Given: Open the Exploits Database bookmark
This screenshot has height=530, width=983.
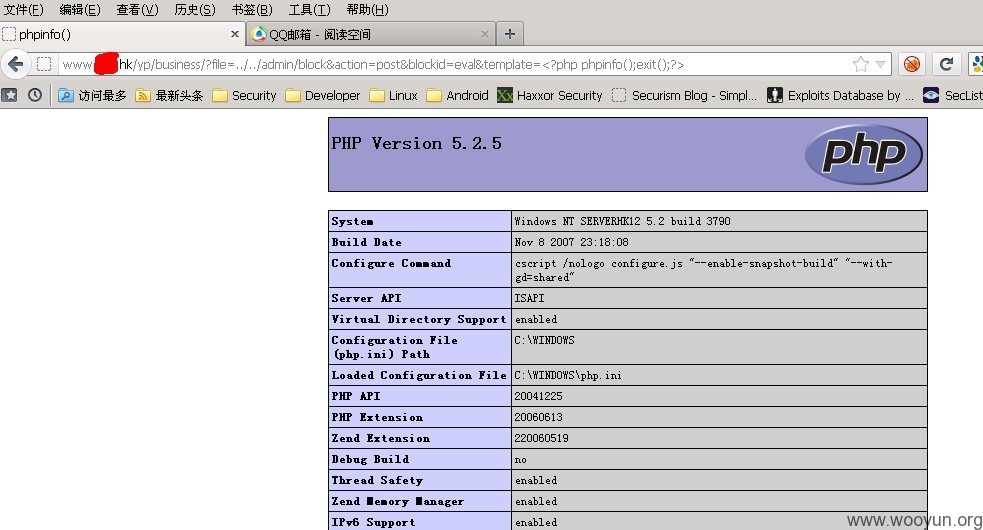Looking at the screenshot, I should pos(840,95).
